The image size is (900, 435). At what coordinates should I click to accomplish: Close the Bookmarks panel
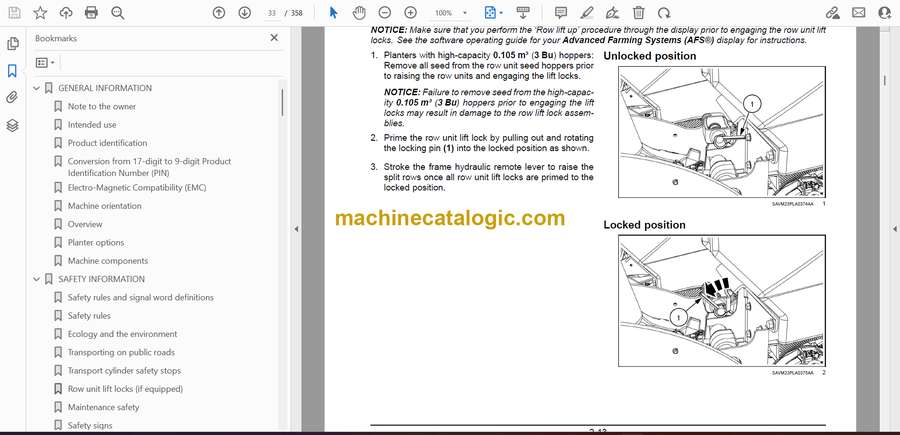[x=274, y=38]
